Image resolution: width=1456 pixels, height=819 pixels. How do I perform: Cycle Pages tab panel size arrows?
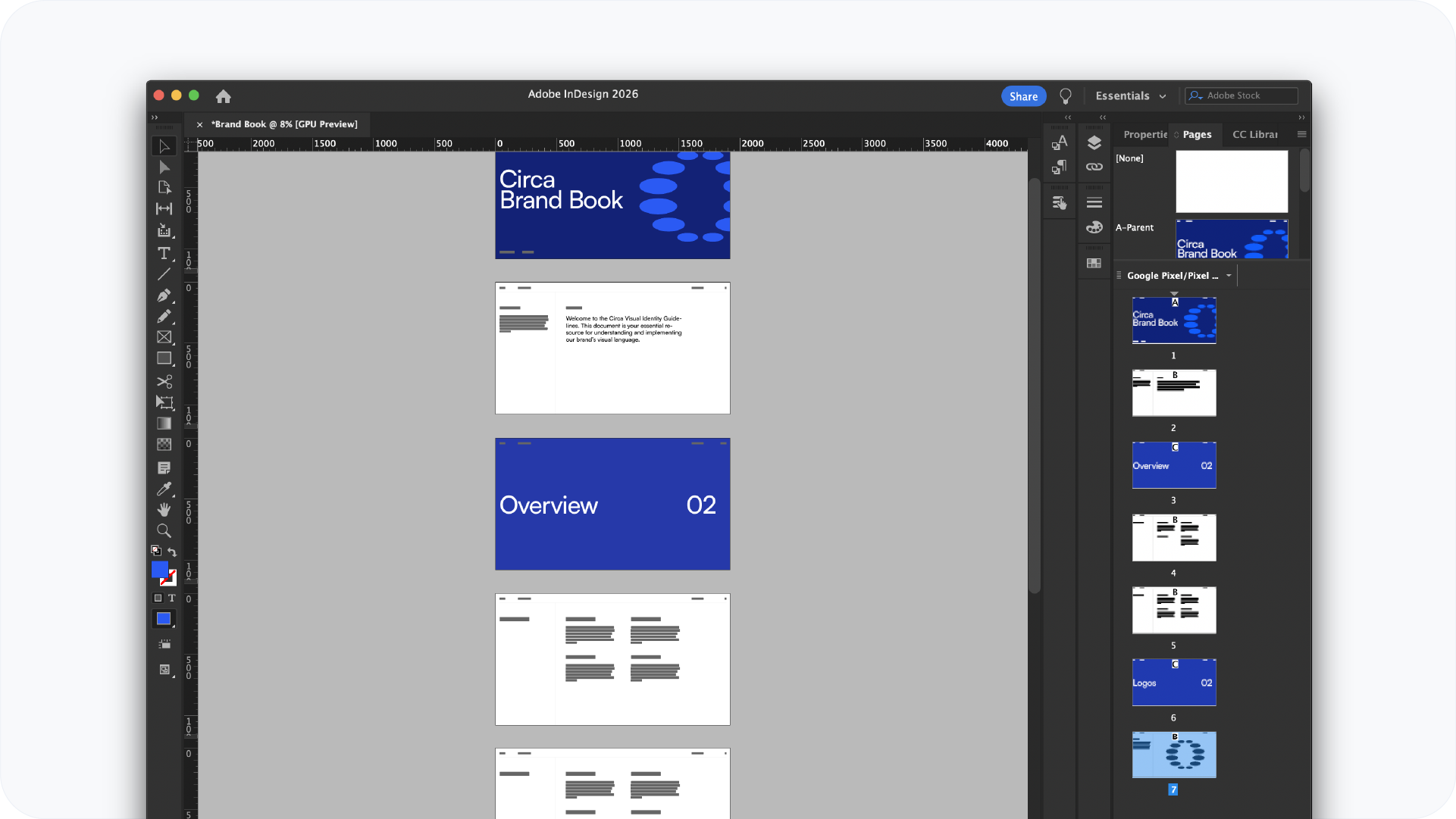point(1176,135)
